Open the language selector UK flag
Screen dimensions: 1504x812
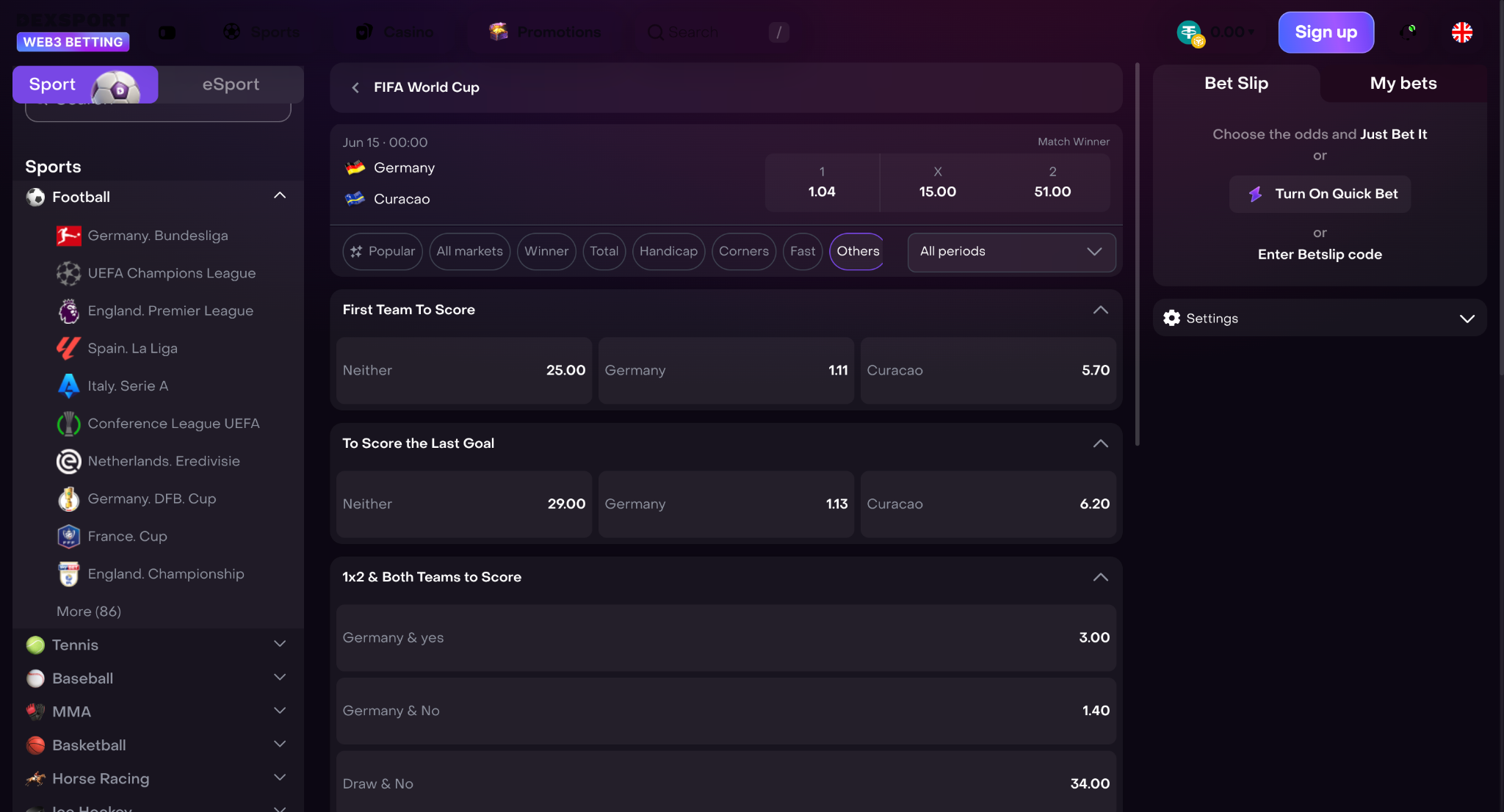point(1461,32)
